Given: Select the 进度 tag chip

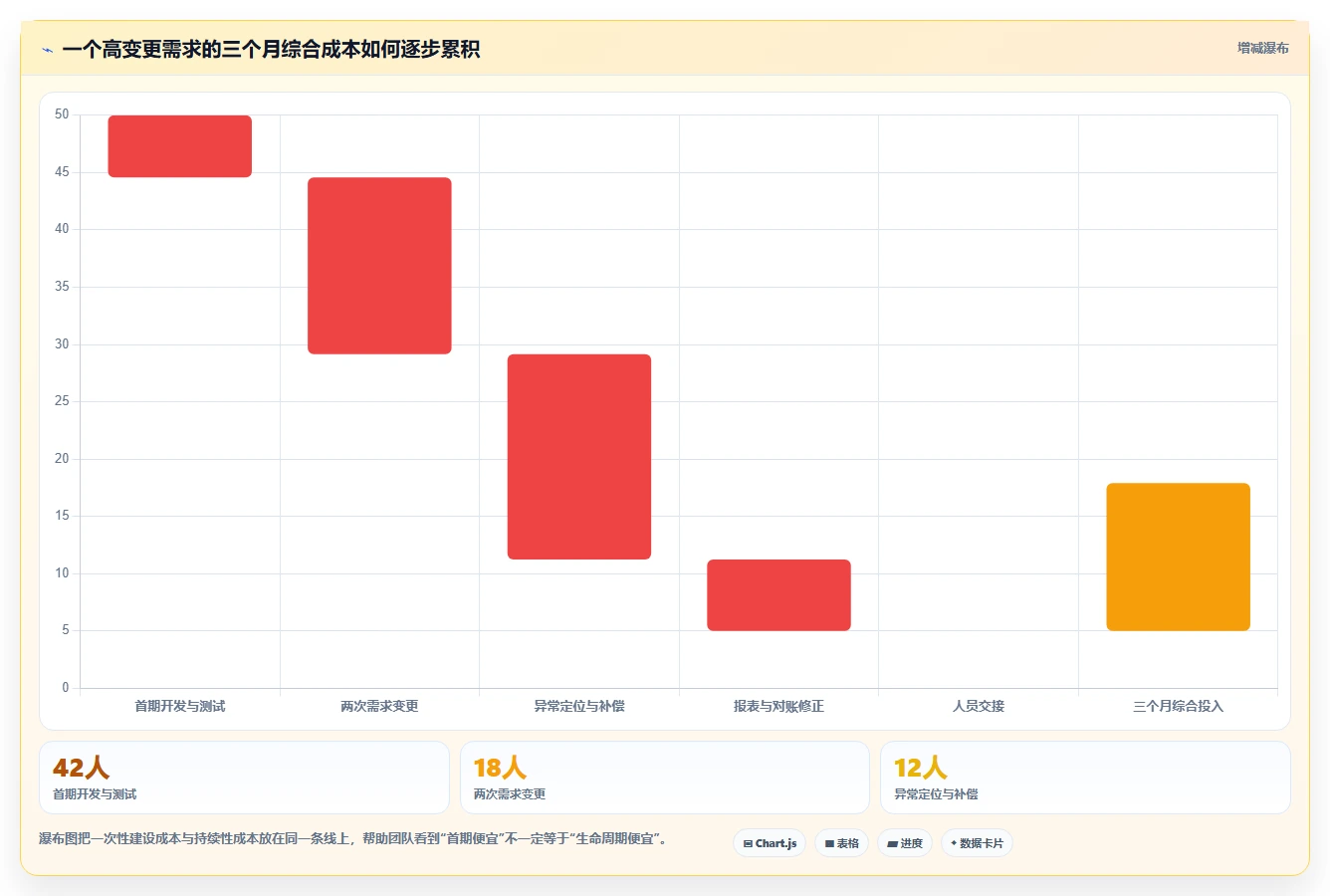Looking at the screenshot, I should [904, 843].
